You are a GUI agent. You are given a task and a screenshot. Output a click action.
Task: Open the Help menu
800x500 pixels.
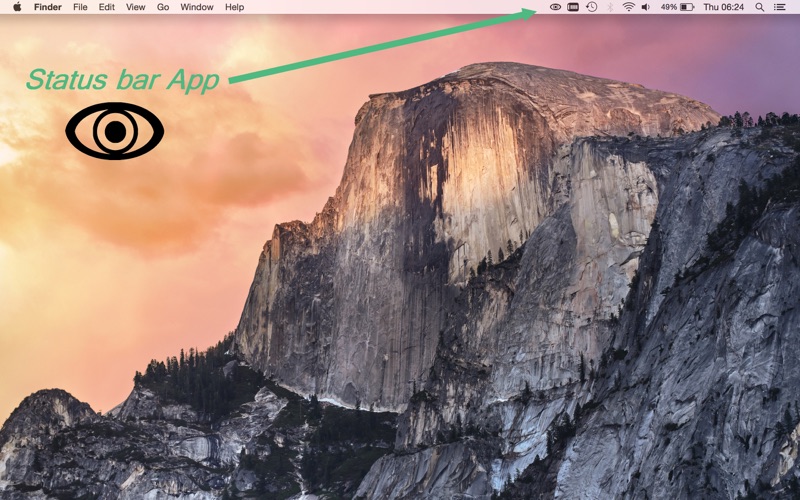(235, 7)
